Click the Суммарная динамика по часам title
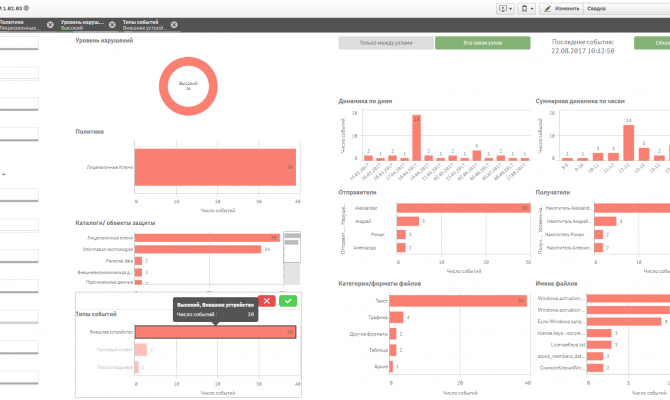Image resolution: width=670 pixels, height=400 pixels. point(580,101)
